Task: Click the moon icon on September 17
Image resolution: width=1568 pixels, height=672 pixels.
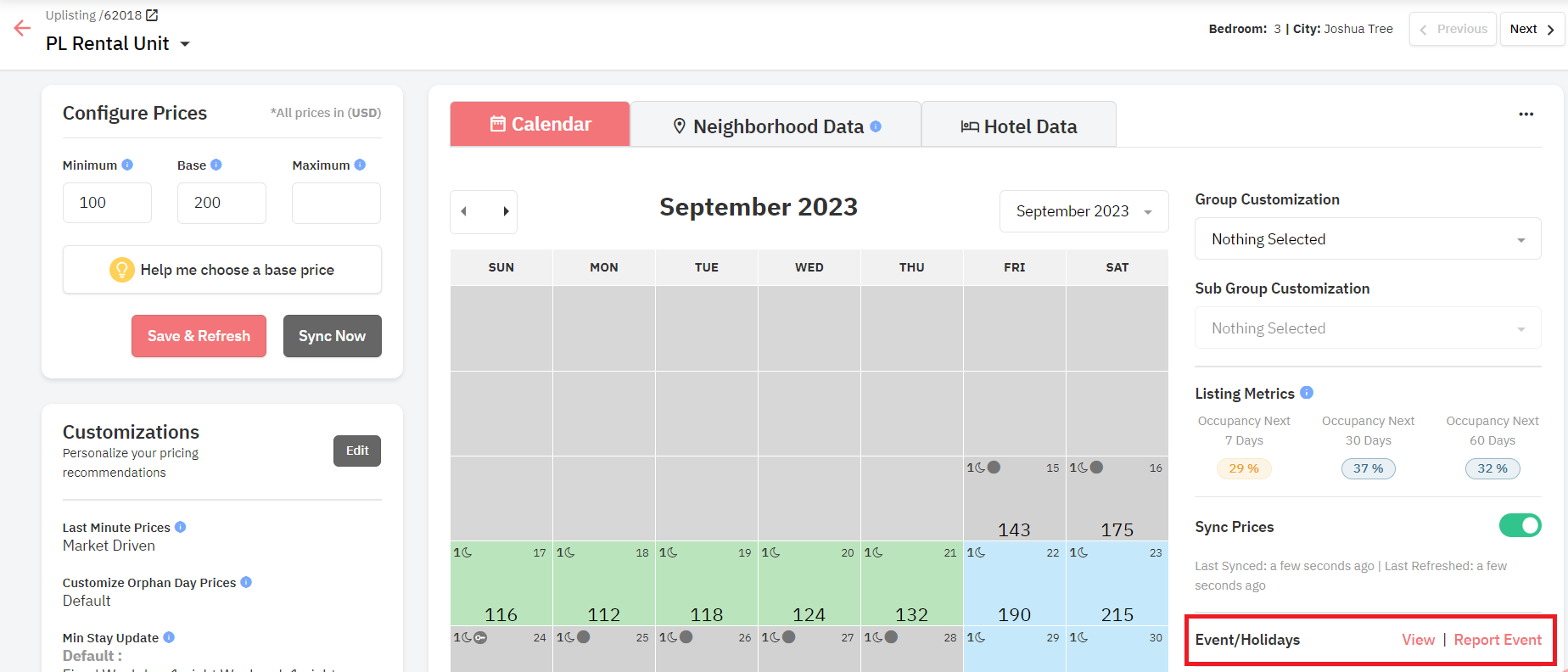Action: [467, 552]
